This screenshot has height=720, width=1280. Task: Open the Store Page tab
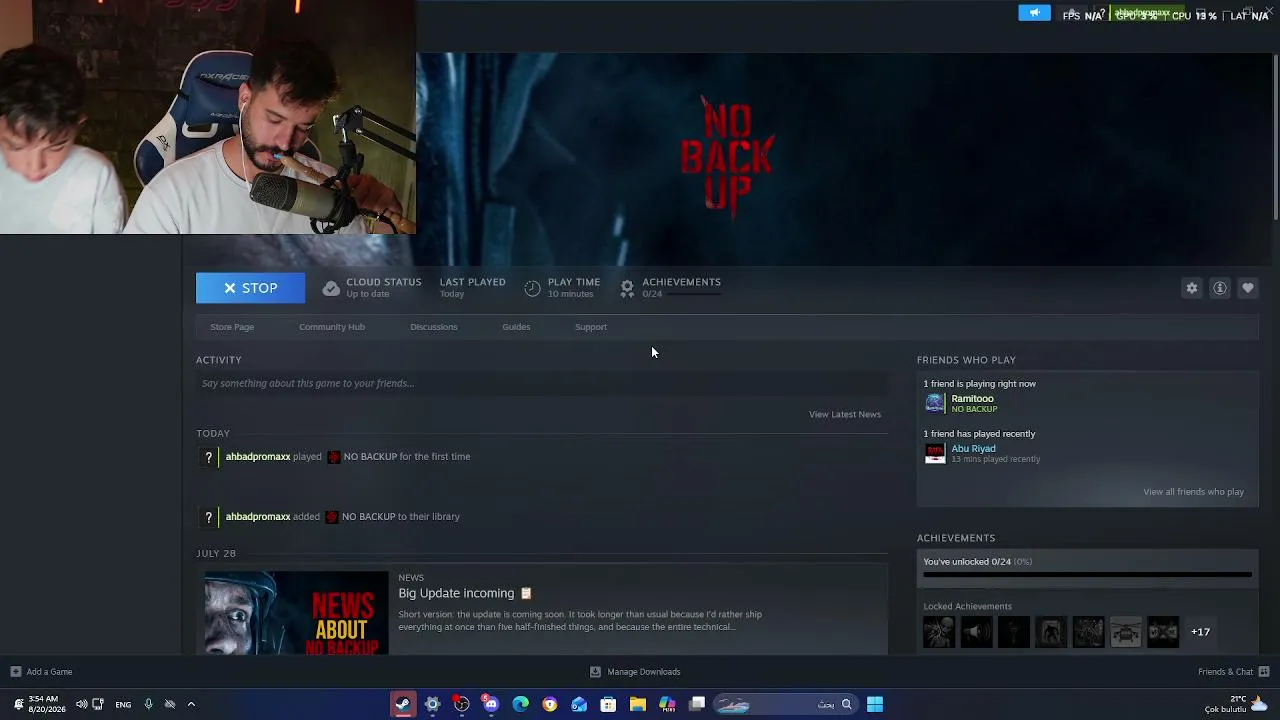(x=232, y=327)
